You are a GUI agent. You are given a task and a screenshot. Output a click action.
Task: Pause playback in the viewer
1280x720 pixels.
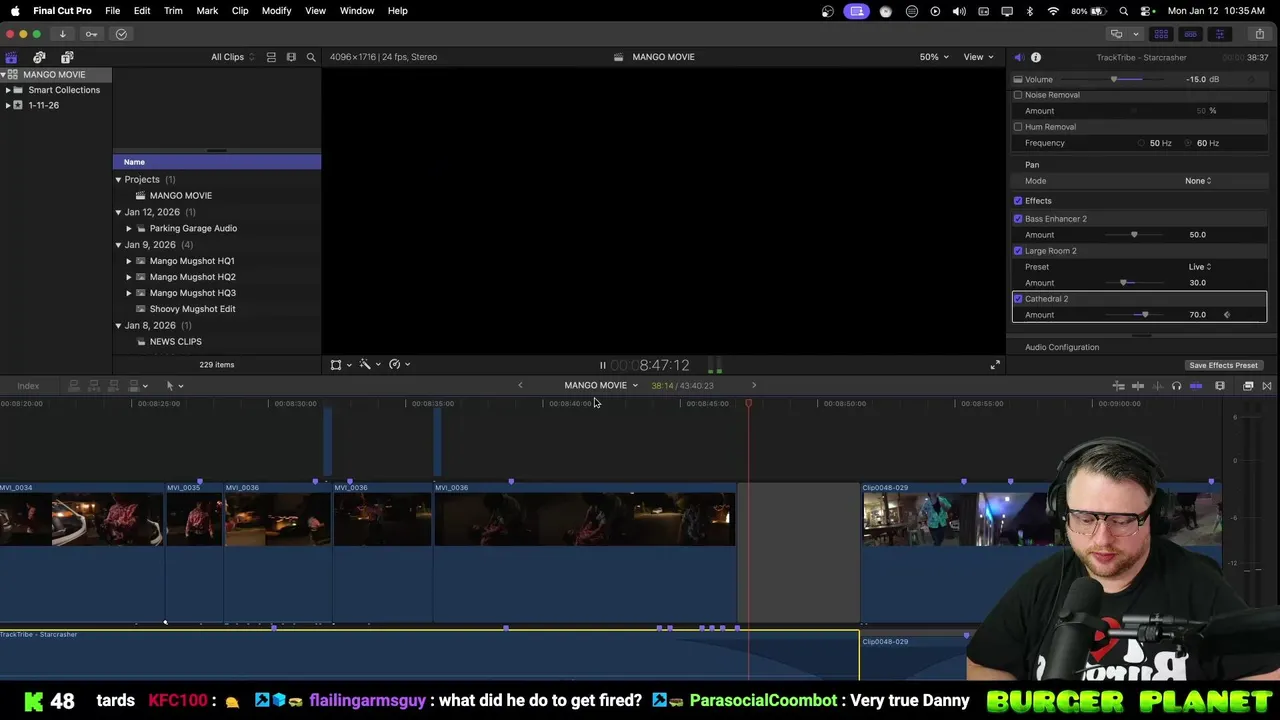coord(602,365)
